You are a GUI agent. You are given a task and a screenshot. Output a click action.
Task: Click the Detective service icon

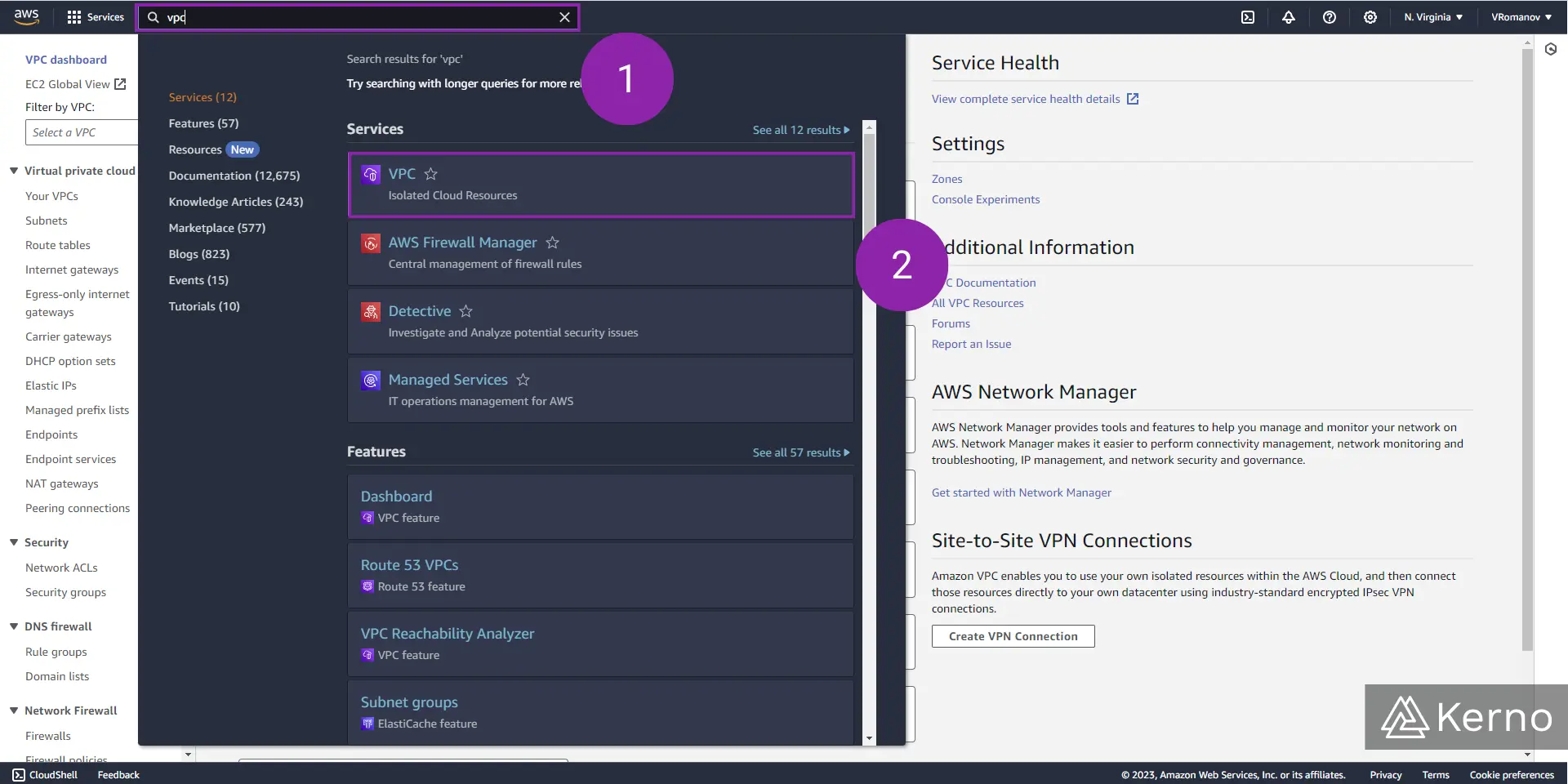[371, 311]
